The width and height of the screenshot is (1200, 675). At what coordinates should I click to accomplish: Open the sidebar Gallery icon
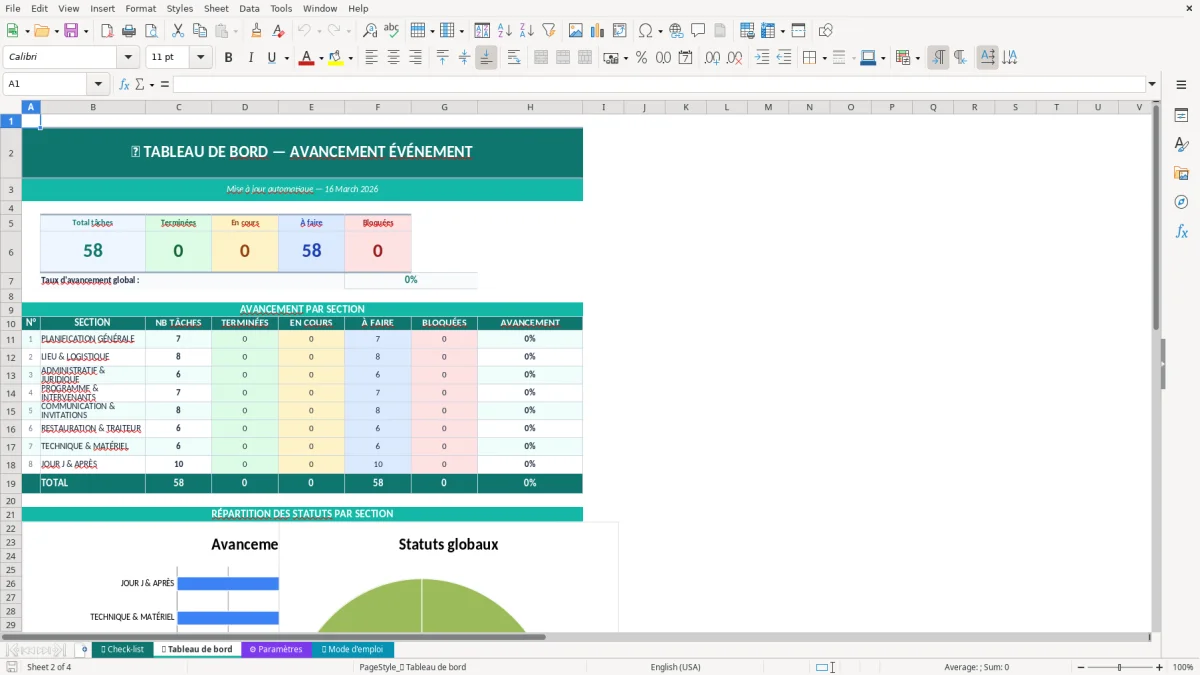click(x=1181, y=173)
